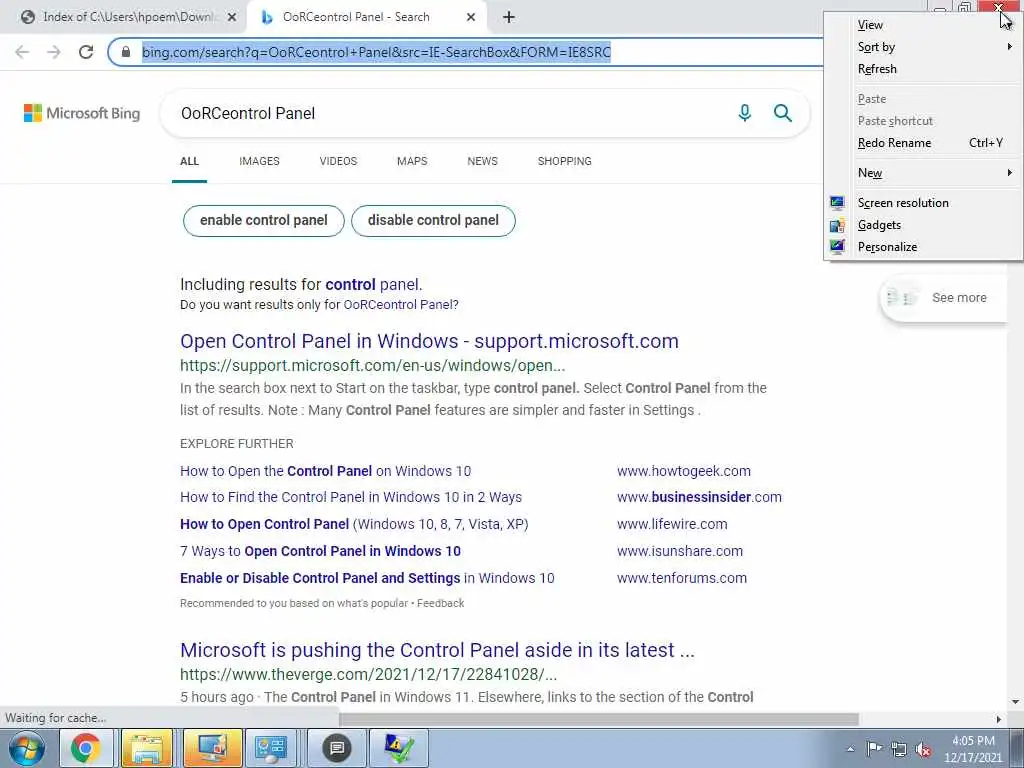Open the Windows Start orb
1024x768 pixels.
[x=27, y=748]
